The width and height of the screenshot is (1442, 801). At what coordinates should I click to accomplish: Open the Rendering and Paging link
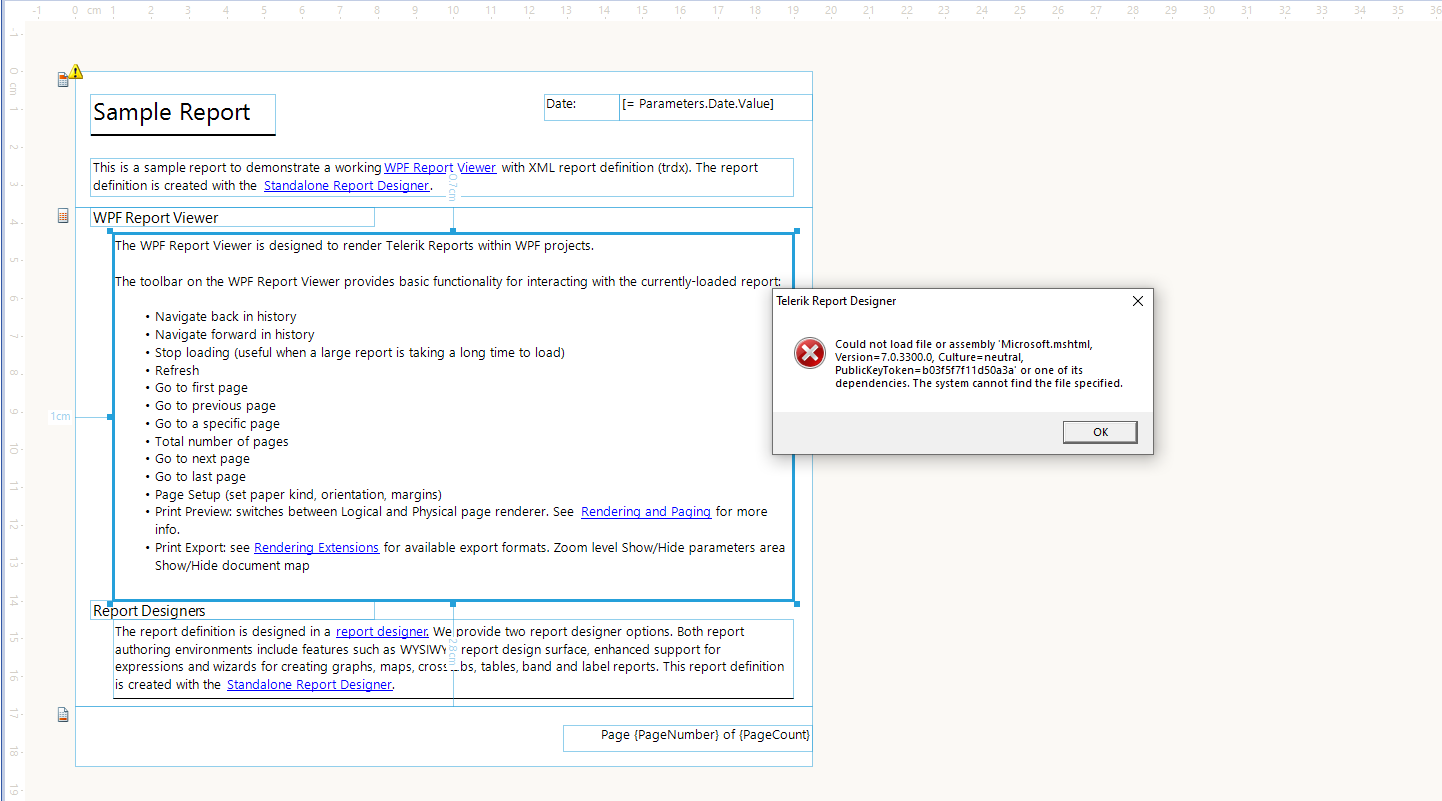[x=646, y=512]
